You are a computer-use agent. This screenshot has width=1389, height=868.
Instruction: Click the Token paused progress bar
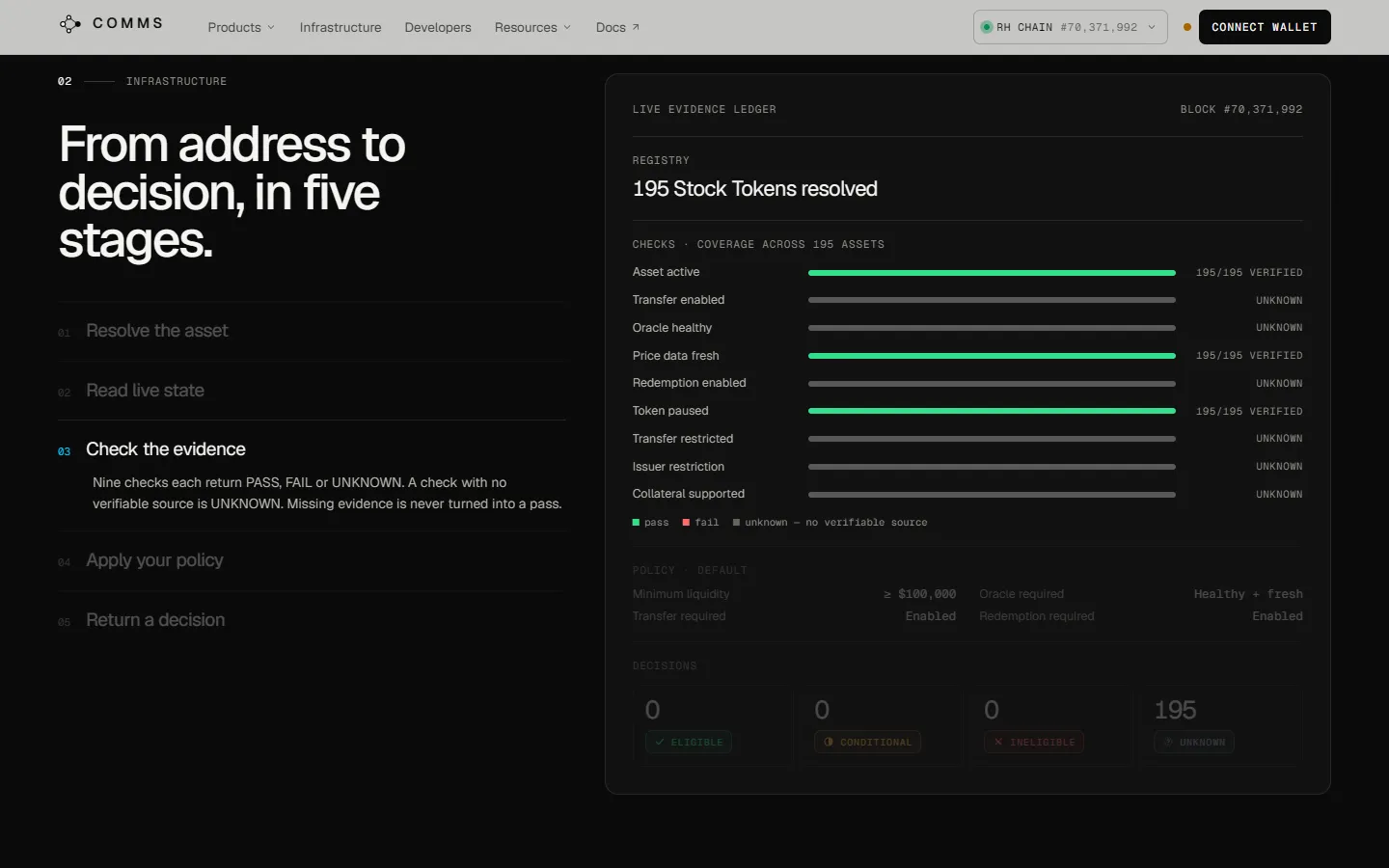coord(992,411)
